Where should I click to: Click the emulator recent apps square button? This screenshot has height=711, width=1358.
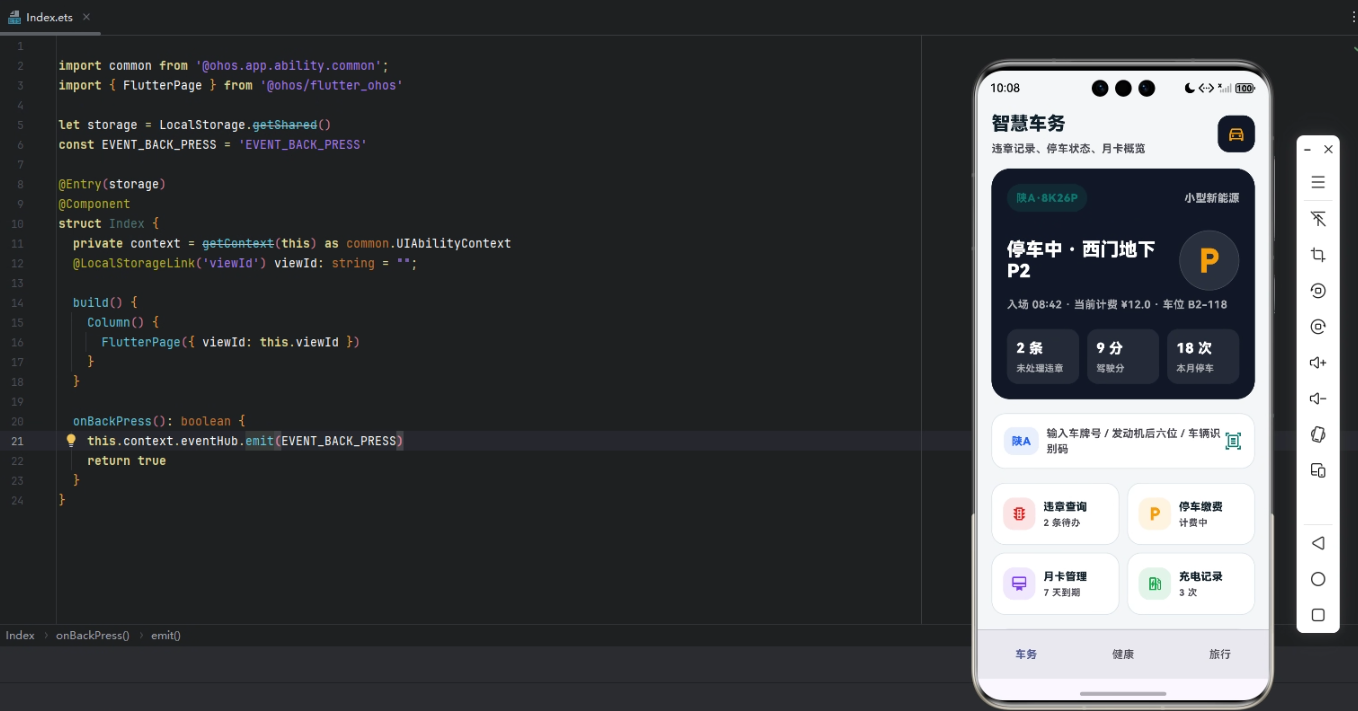tap(1318, 615)
